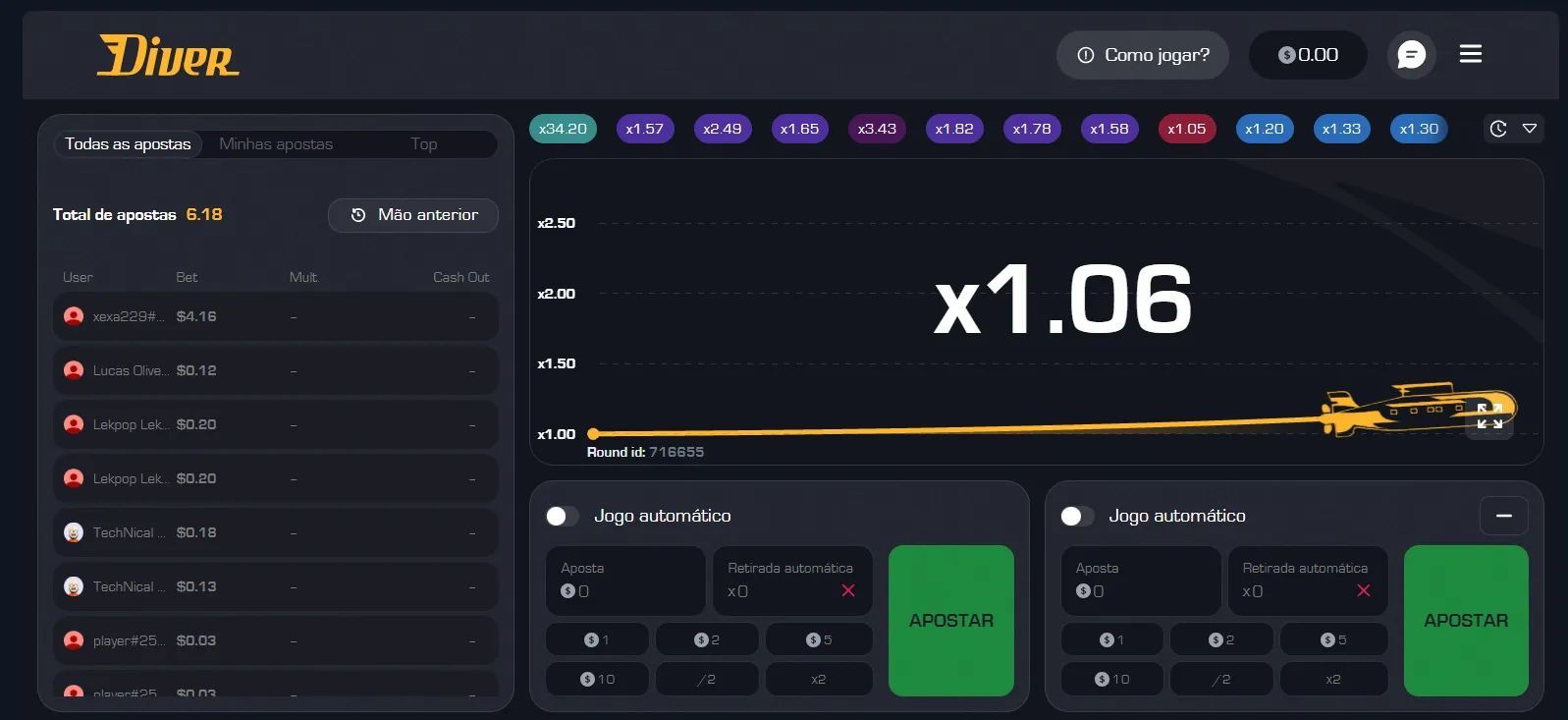
Task: Click the Aposta amount field in the first panel
Action: (x=625, y=581)
